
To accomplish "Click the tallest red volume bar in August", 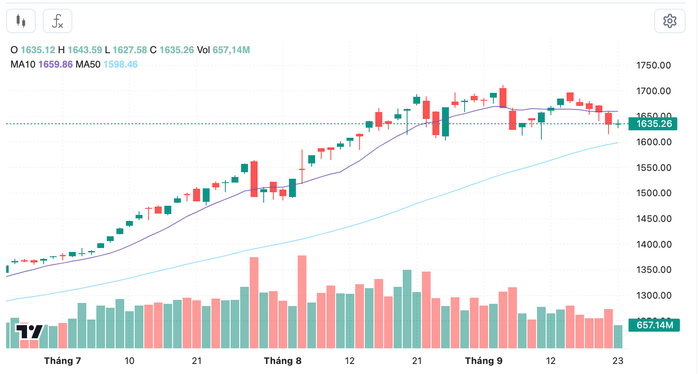I will (x=302, y=302).
